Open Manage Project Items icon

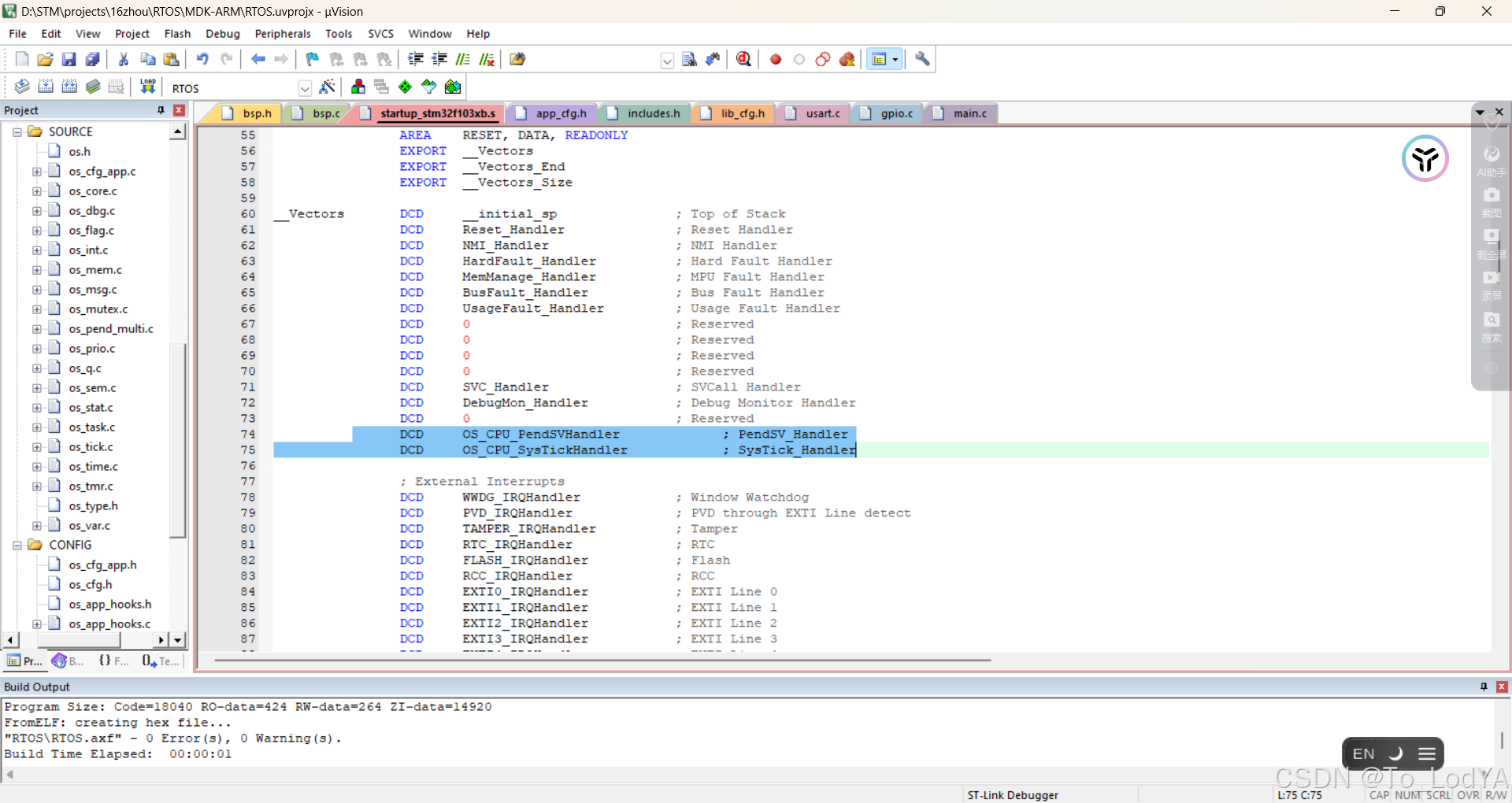pyautogui.click(x=358, y=87)
